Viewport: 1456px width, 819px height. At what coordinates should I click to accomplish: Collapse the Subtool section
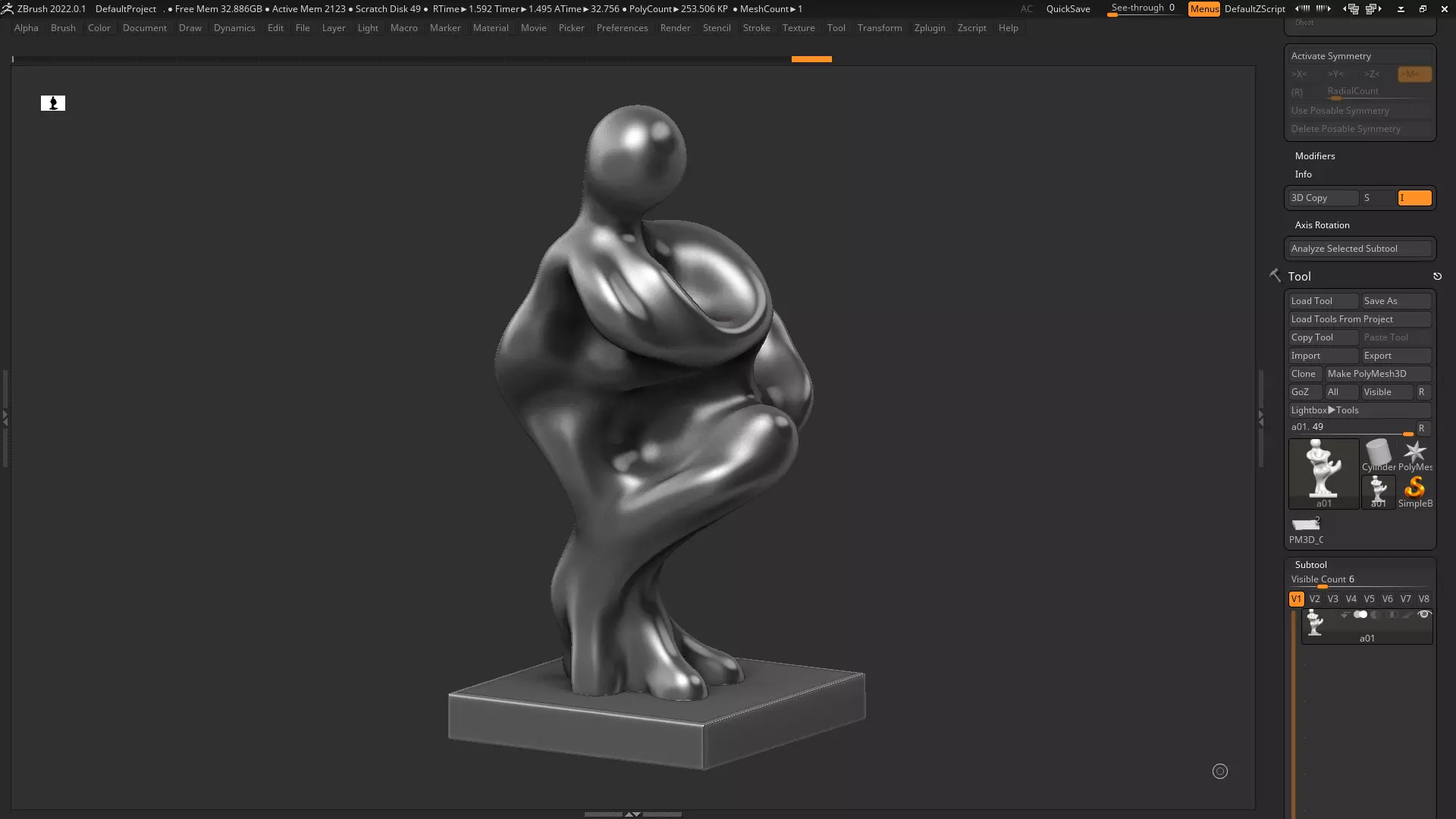pos(1310,565)
